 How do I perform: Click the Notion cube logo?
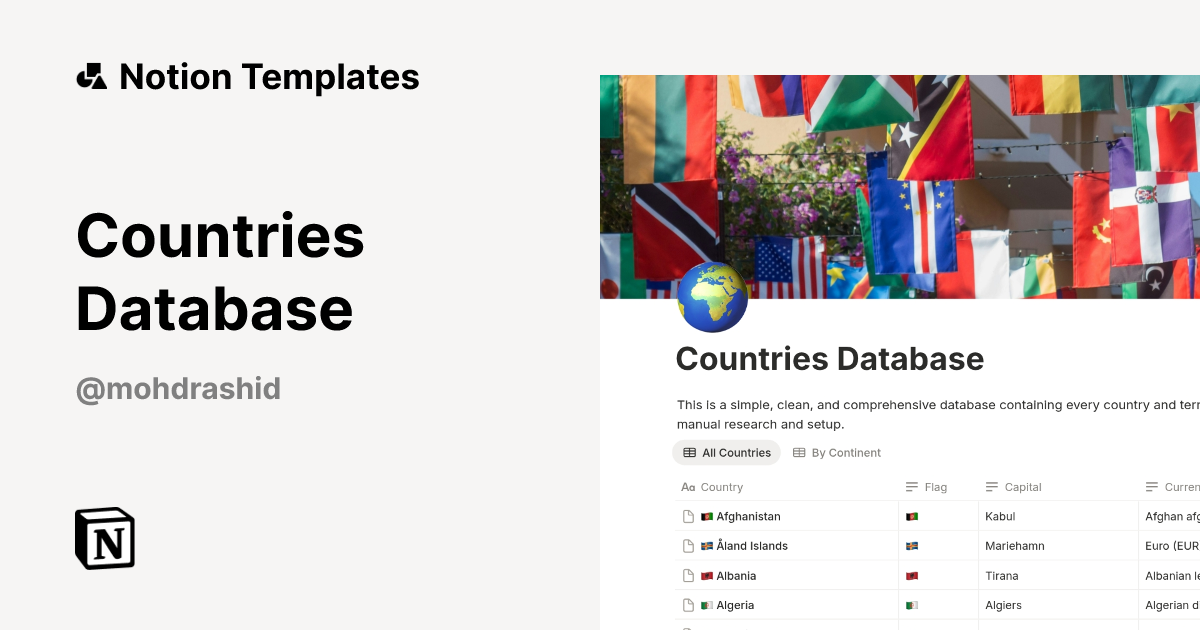[x=105, y=538]
